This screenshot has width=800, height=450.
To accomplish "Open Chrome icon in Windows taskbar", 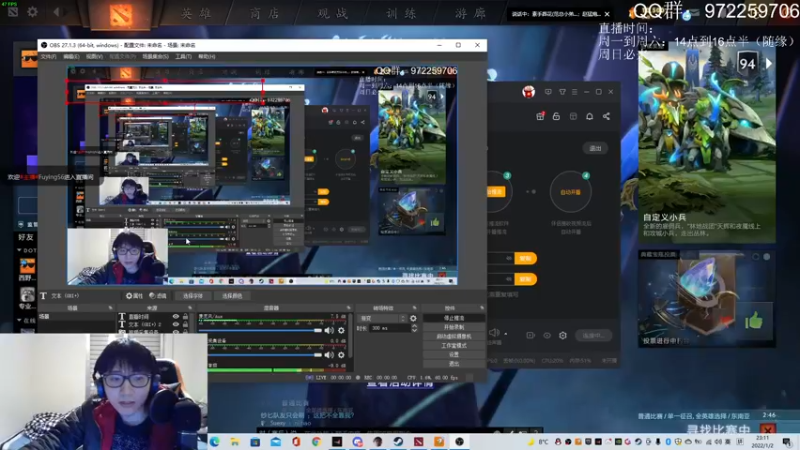I will (x=316, y=441).
